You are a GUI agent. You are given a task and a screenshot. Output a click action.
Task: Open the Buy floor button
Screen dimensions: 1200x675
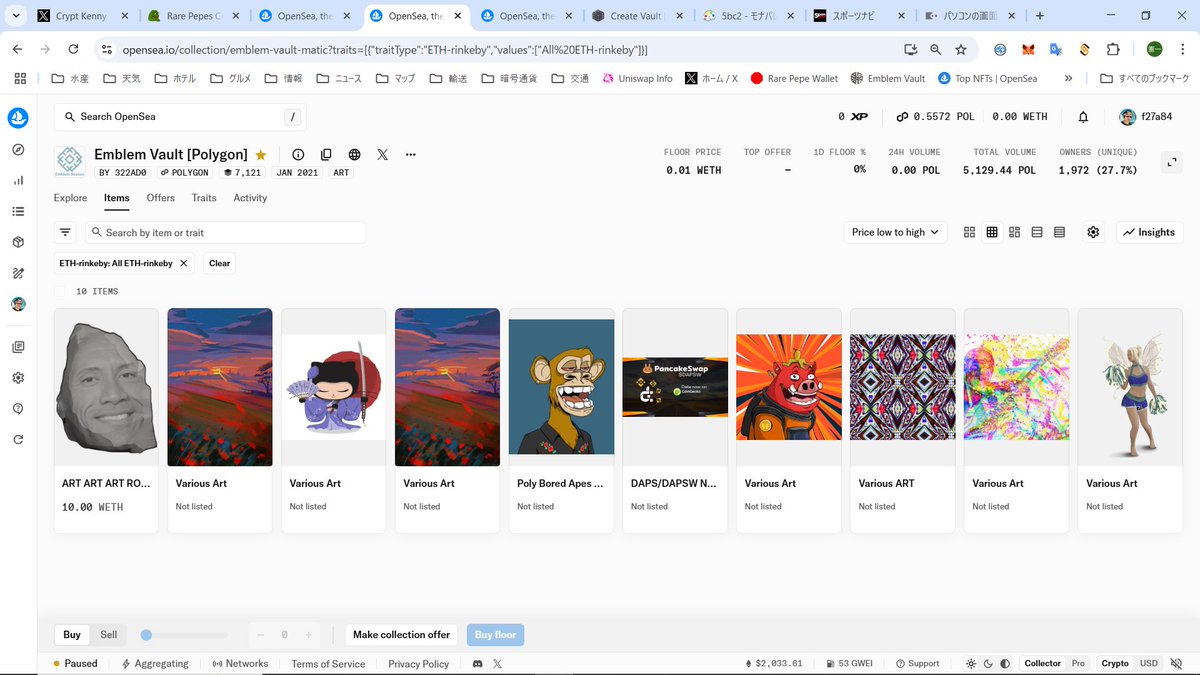click(x=495, y=635)
